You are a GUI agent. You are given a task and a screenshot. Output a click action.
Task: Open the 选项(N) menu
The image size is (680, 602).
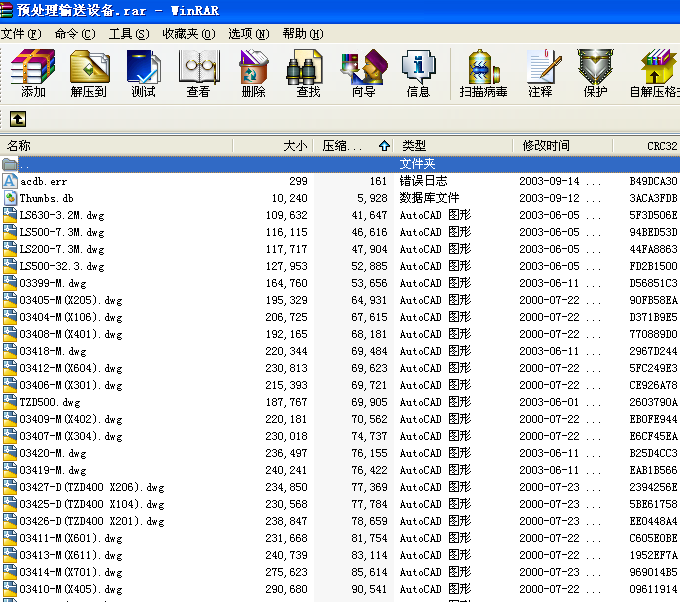249,34
